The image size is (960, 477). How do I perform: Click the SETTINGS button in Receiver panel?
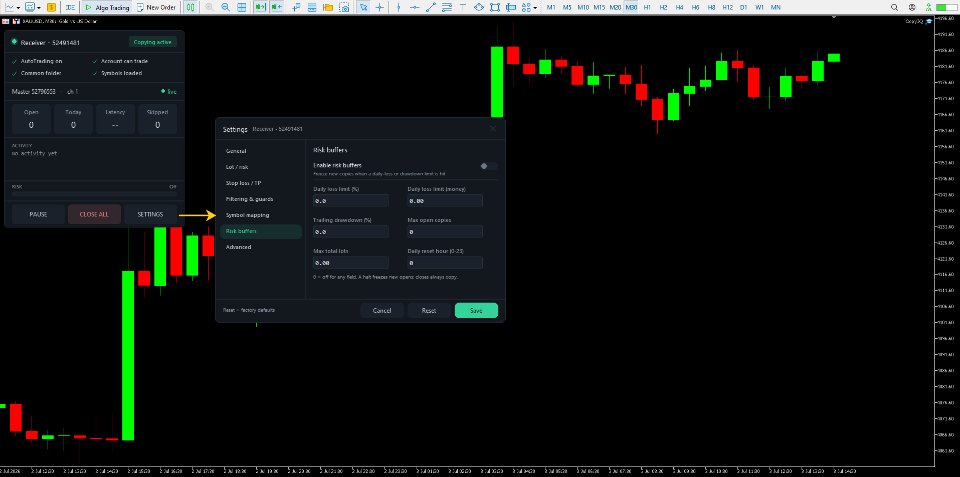pyautogui.click(x=150, y=214)
